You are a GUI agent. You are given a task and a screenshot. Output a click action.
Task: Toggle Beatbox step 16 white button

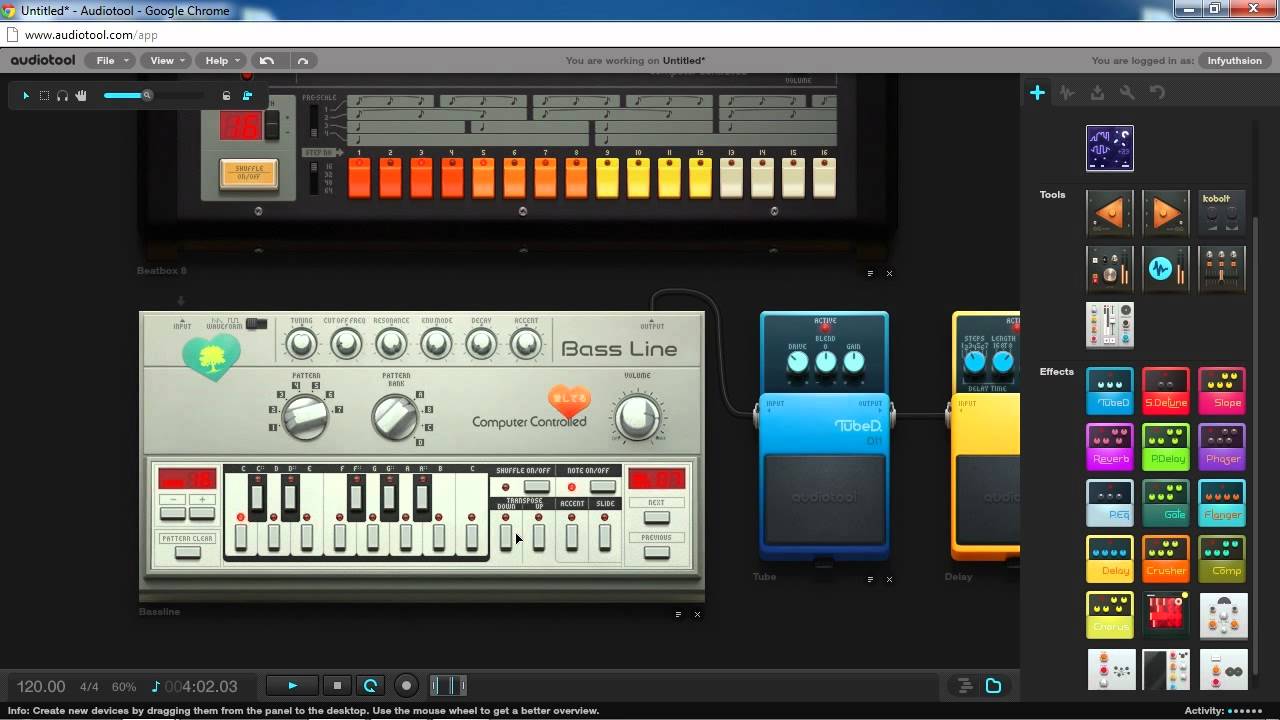[824, 178]
